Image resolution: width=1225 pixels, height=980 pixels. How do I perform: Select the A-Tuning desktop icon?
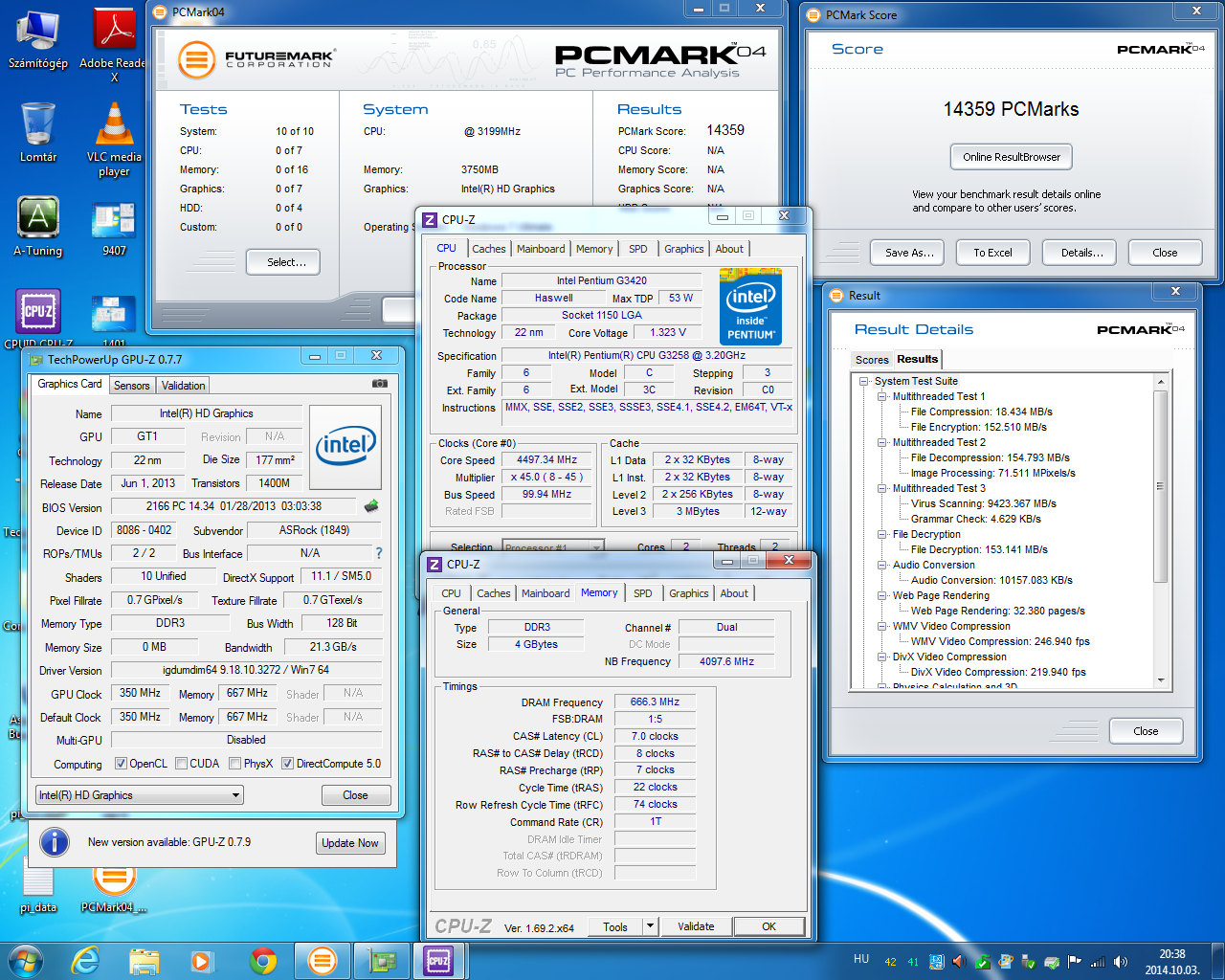(x=38, y=226)
